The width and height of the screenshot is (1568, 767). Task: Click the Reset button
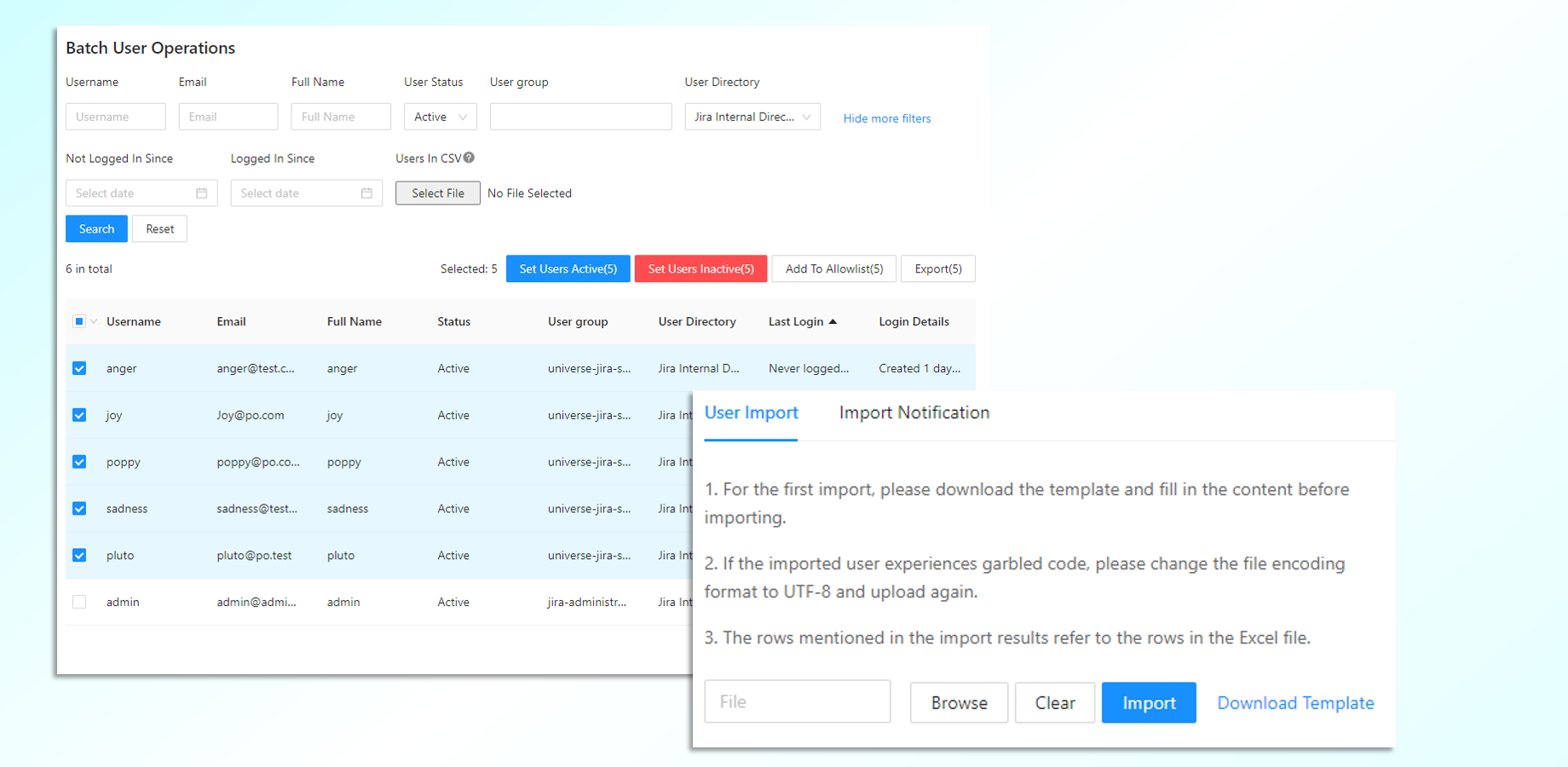tap(159, 228)
